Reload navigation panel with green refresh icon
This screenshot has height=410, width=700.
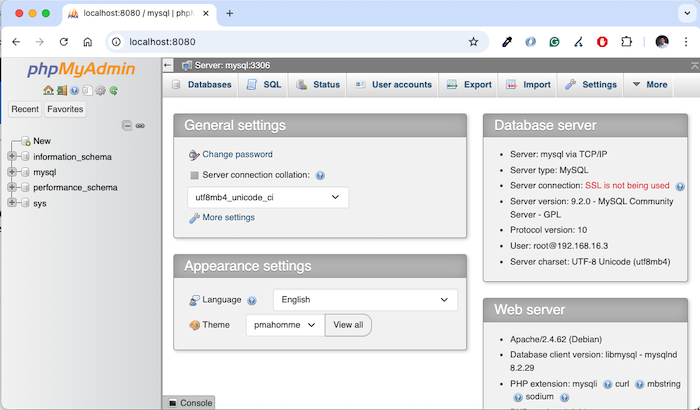114,91
